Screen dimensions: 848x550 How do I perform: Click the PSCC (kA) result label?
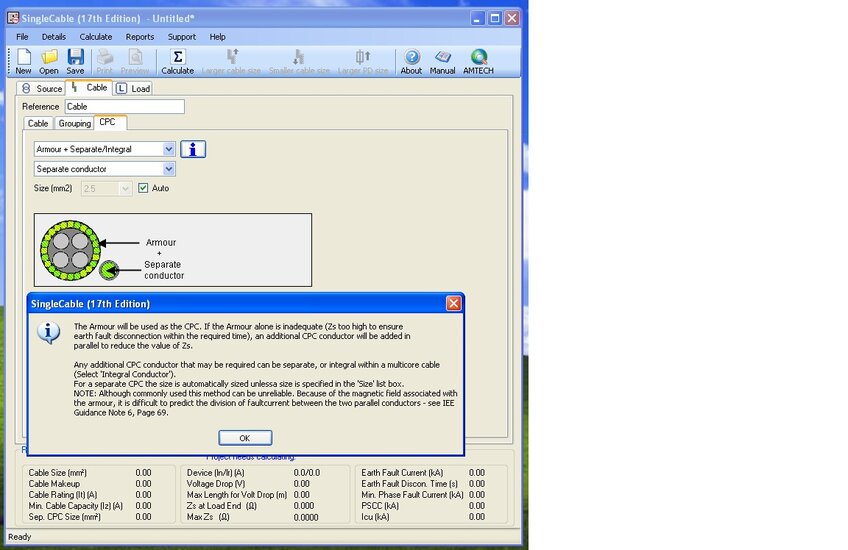(380, 506)
